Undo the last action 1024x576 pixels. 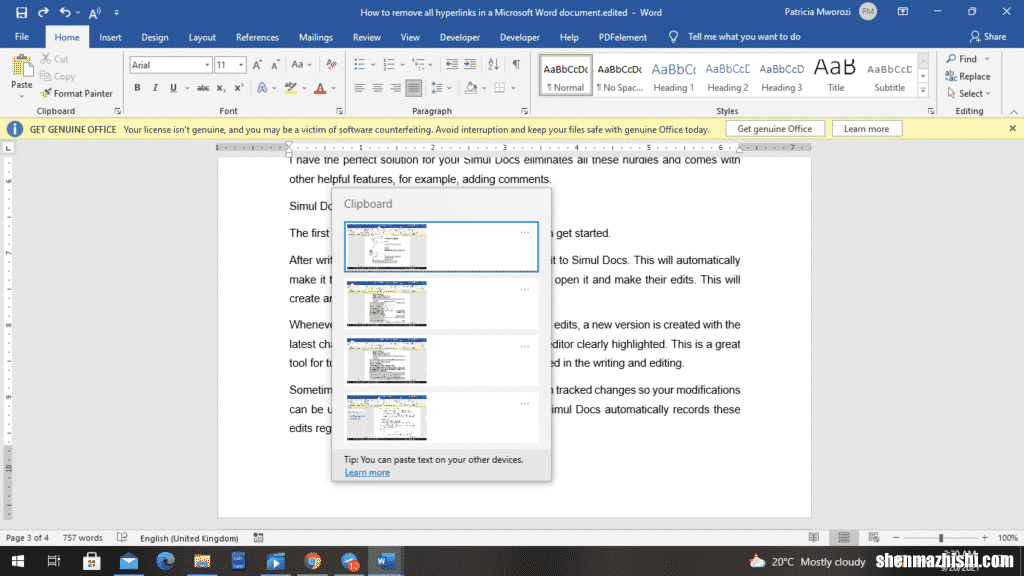65,12
